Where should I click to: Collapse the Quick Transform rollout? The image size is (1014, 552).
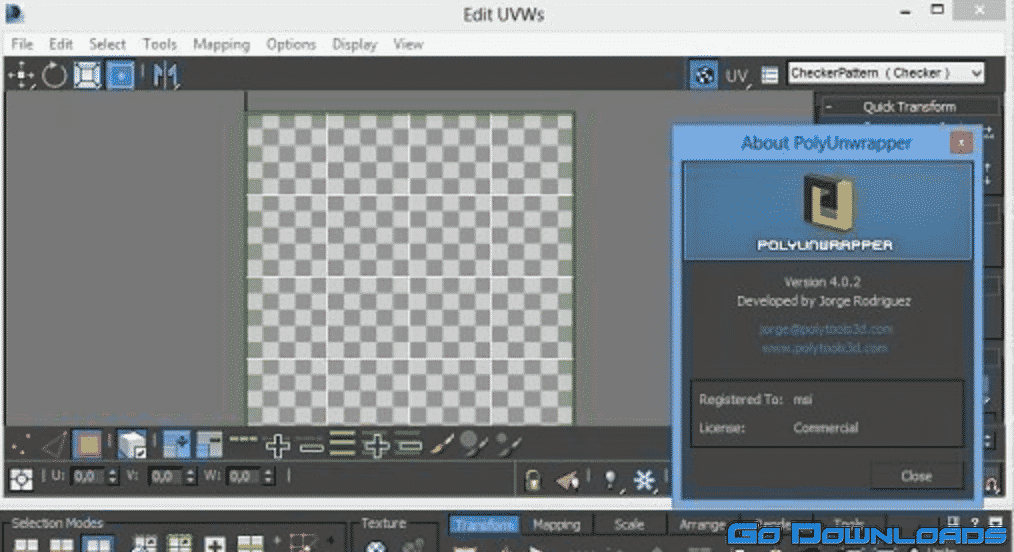point(830,107)
